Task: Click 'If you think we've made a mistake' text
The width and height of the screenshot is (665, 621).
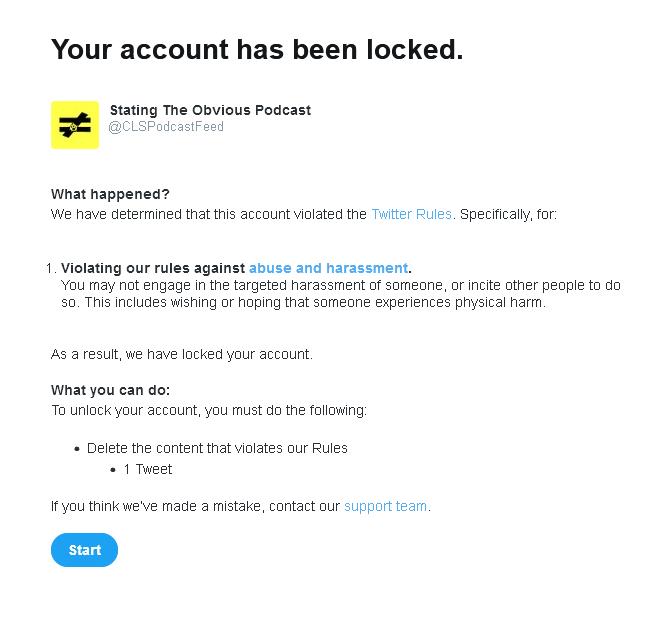Action: point(195,506)
